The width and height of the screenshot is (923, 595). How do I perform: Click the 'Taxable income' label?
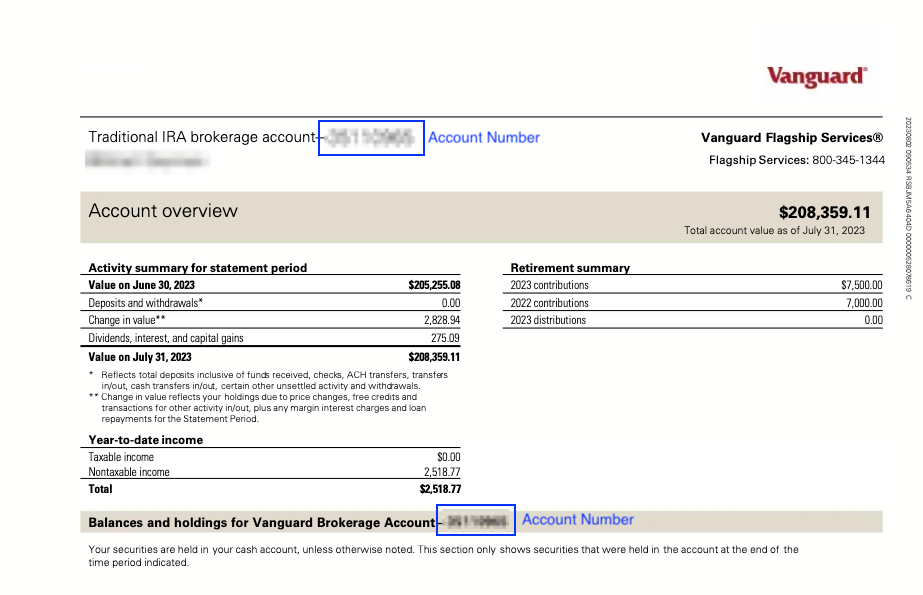[121, 457]
